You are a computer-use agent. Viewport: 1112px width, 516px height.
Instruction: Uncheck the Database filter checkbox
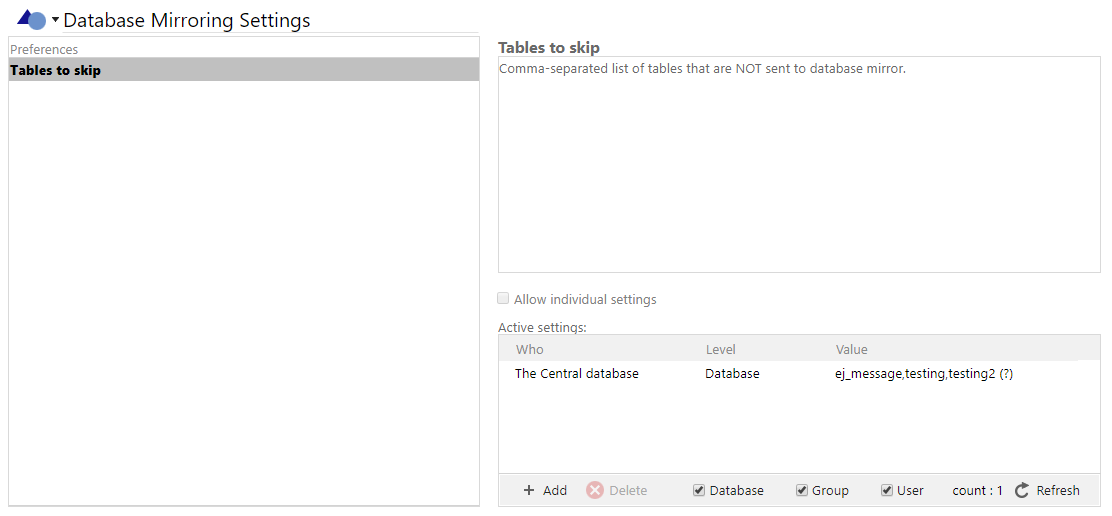tap(699, 490)
